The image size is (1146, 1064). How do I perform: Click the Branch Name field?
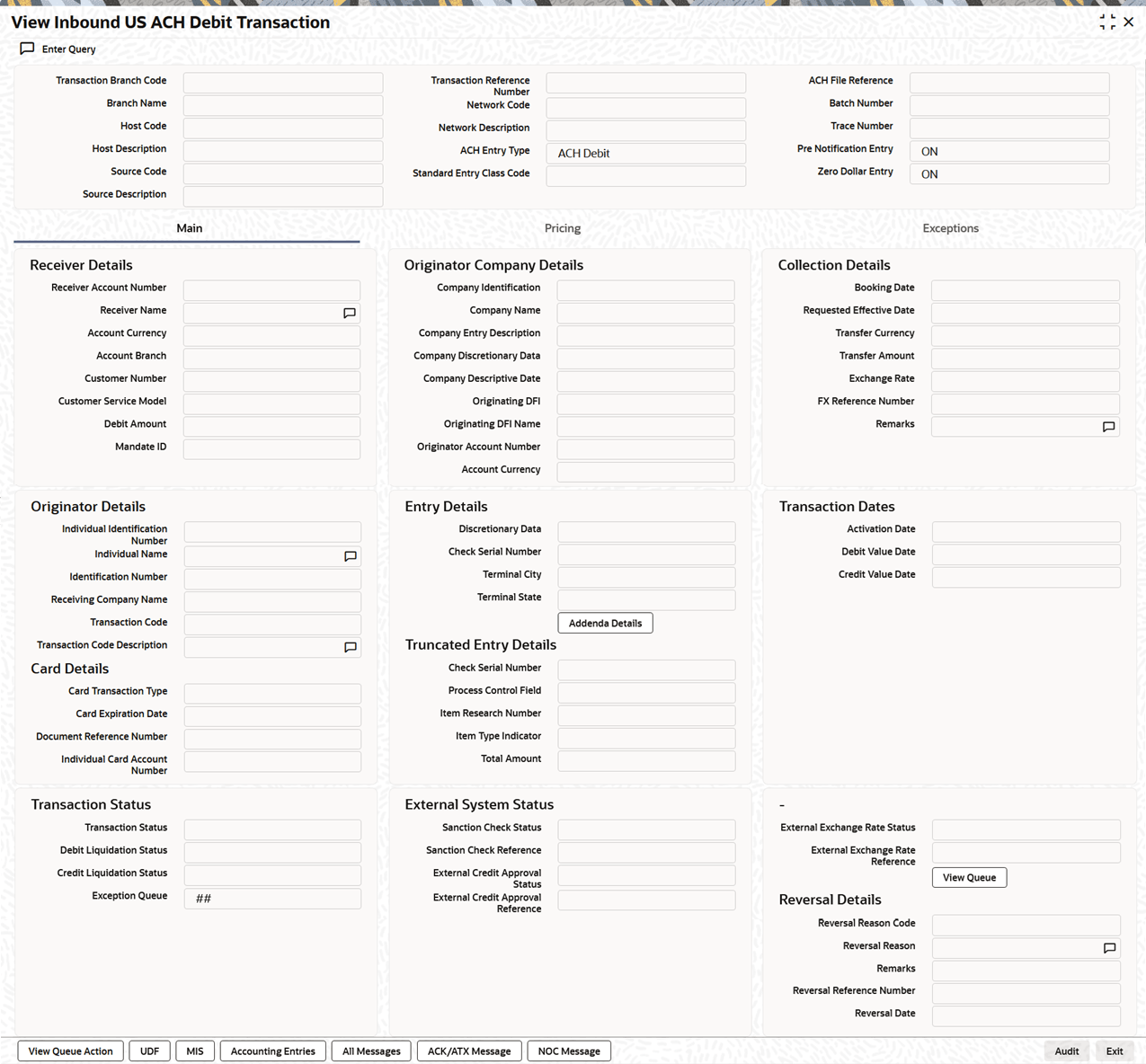[283, 105]
